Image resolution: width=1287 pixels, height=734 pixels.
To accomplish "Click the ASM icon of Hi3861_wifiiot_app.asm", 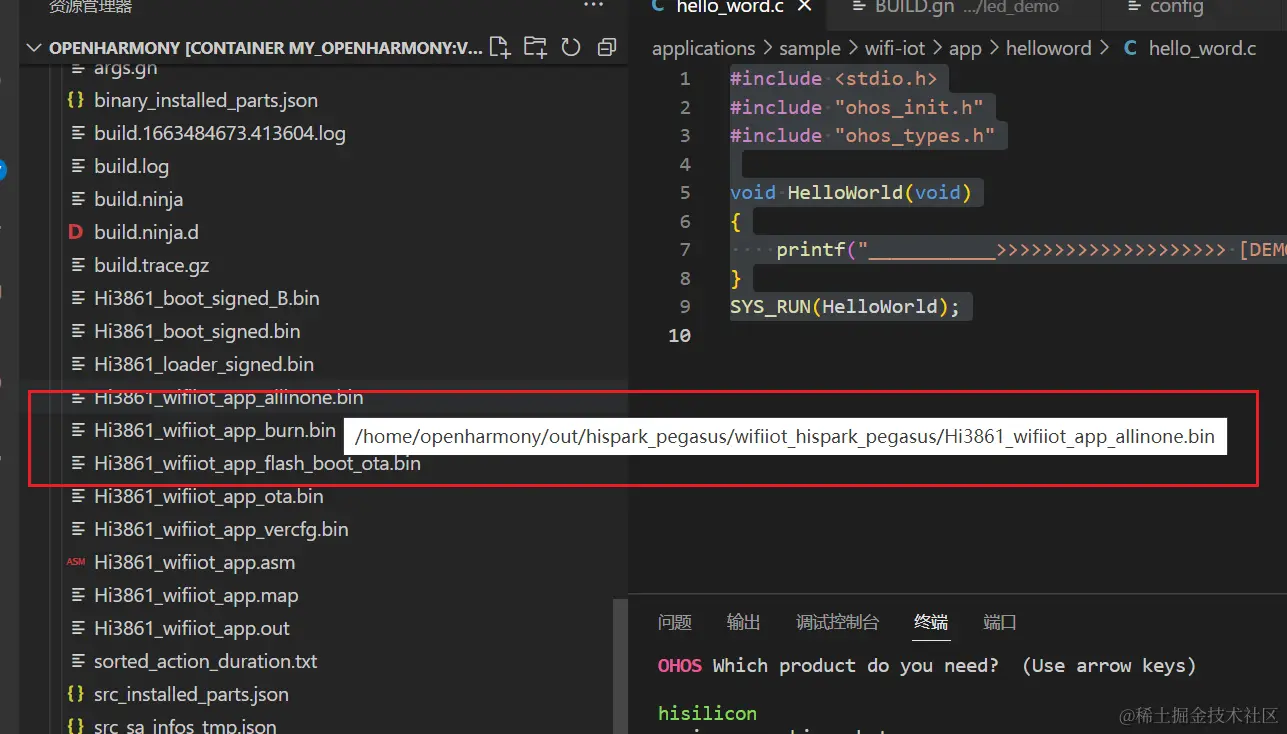I will (75, 562).
